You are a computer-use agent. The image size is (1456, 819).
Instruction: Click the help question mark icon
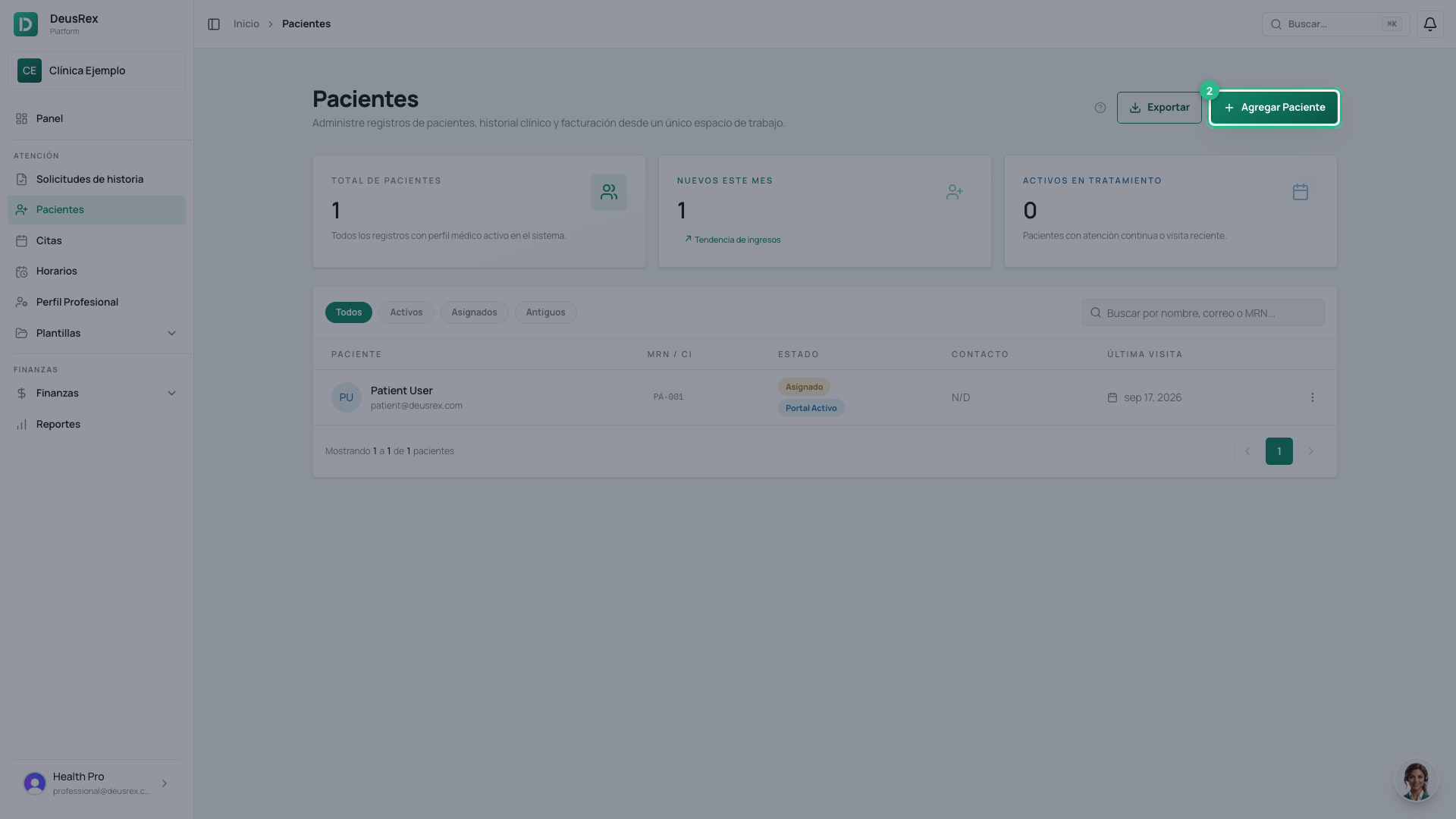click(1100, 108)
